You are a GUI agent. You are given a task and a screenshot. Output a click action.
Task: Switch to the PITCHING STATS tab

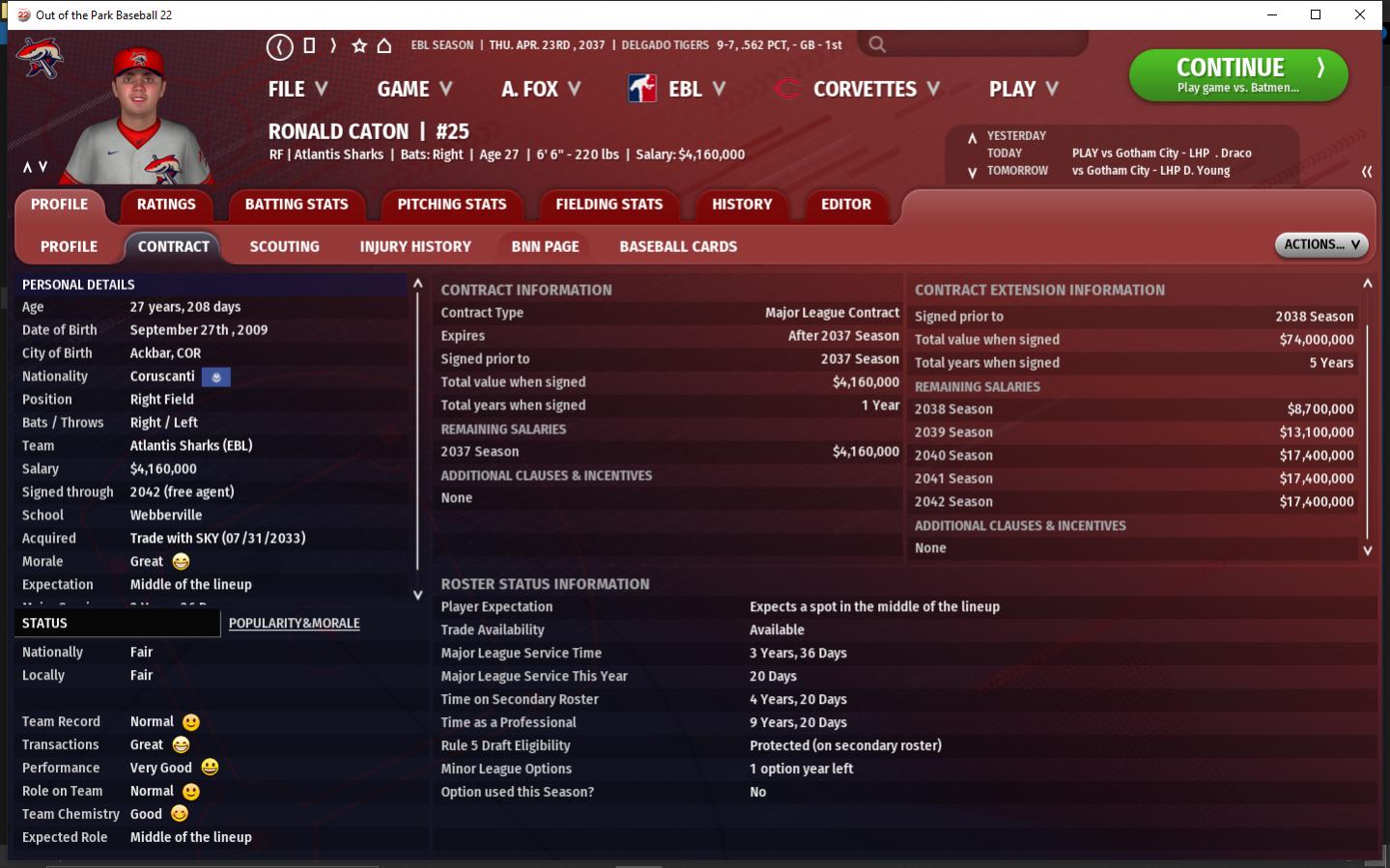tap(452, 205)
